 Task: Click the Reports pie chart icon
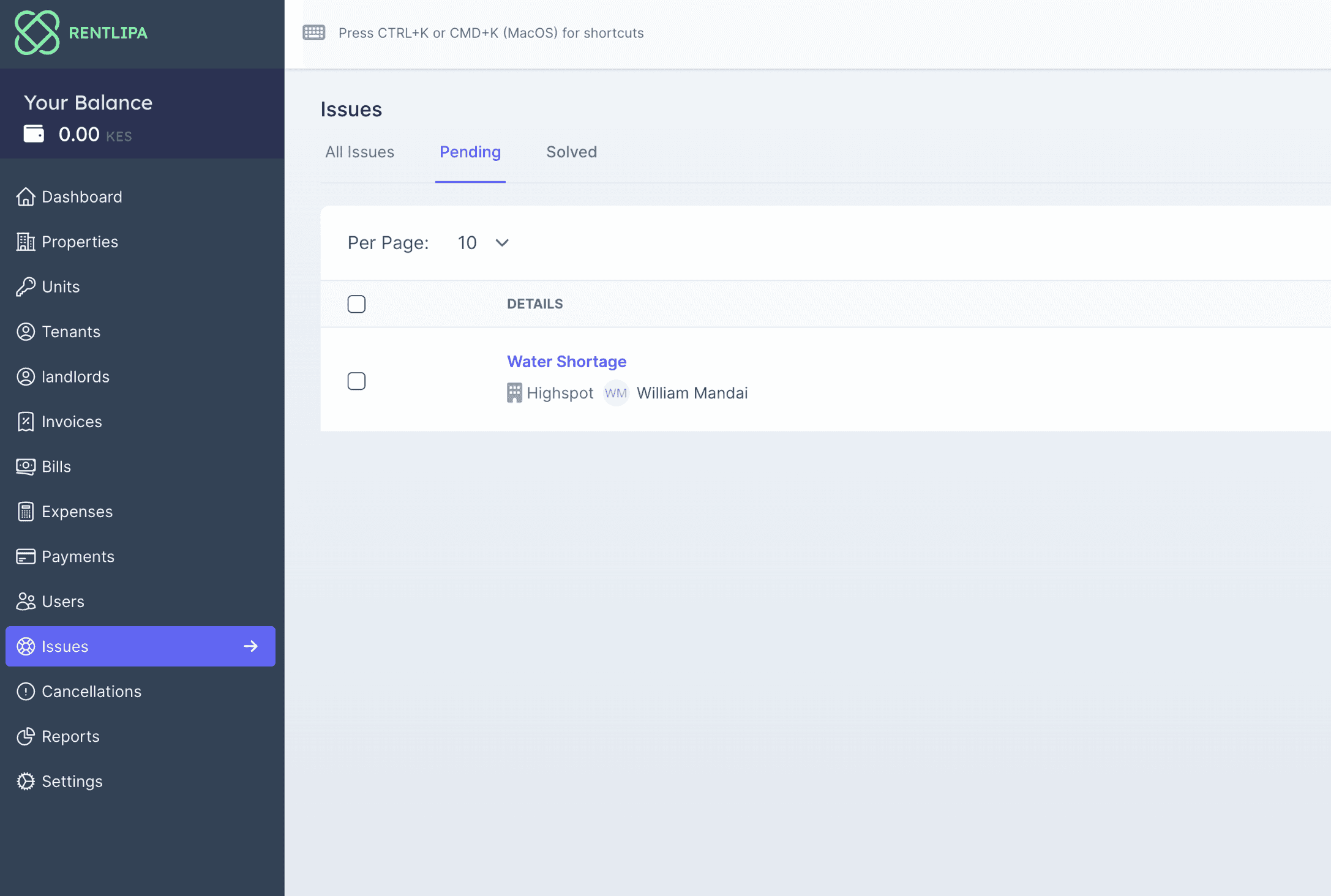tap(26, 736)
